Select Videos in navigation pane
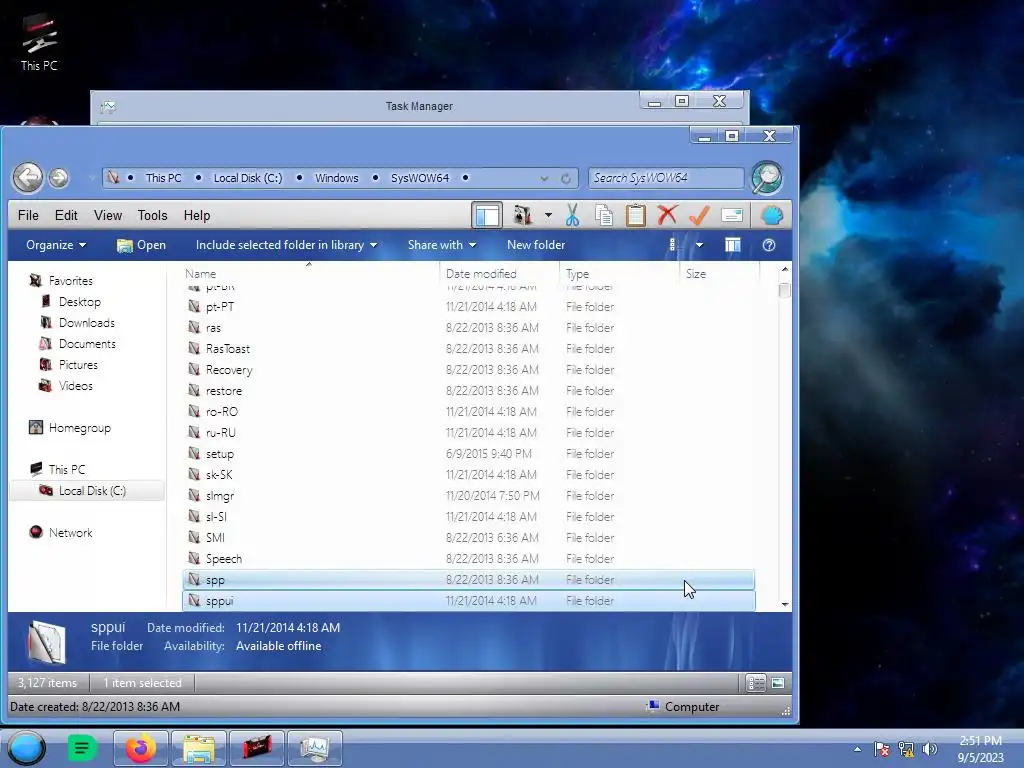The image size is (1024, 768). 76,386
